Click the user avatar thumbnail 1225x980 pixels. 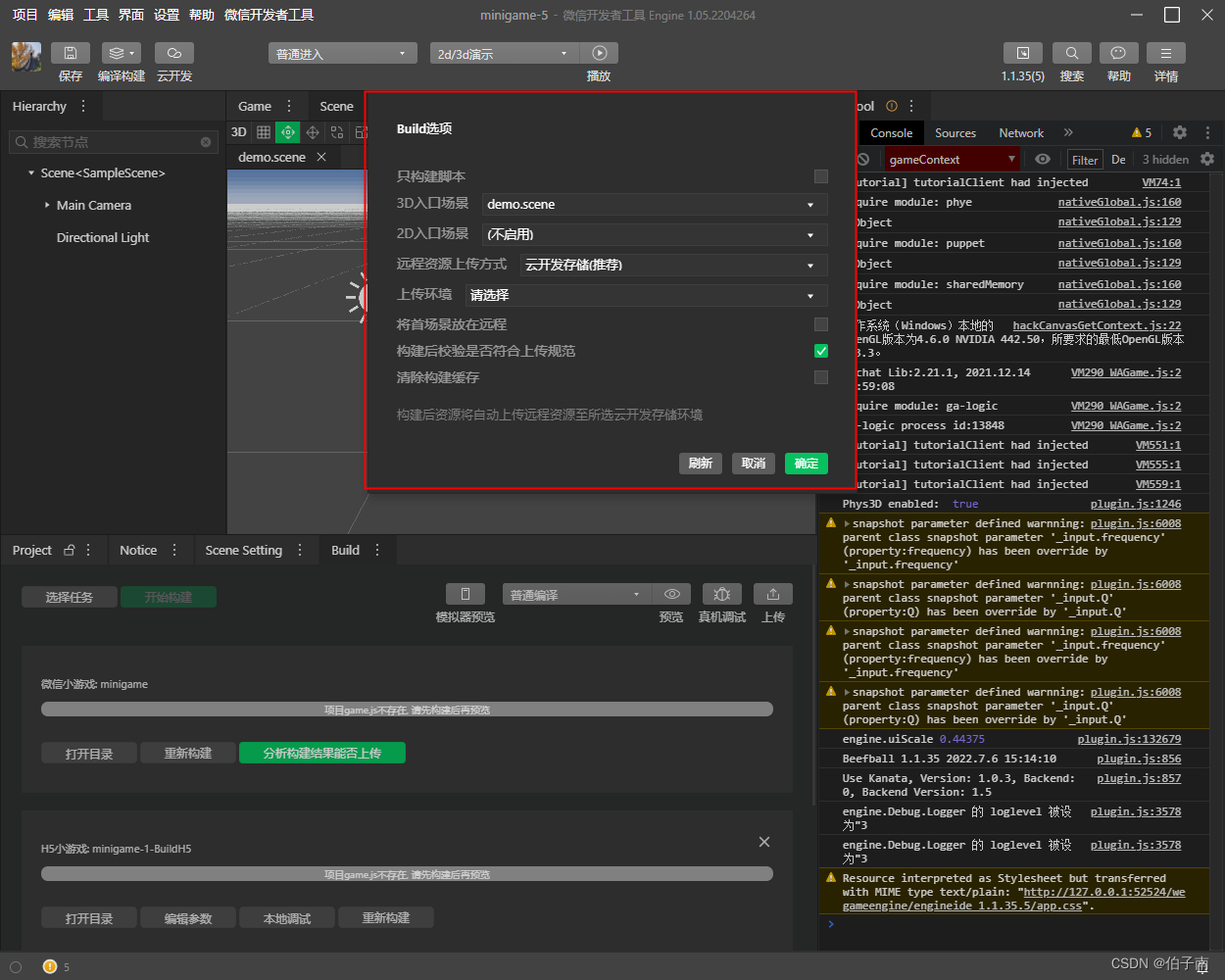(26, 57)
